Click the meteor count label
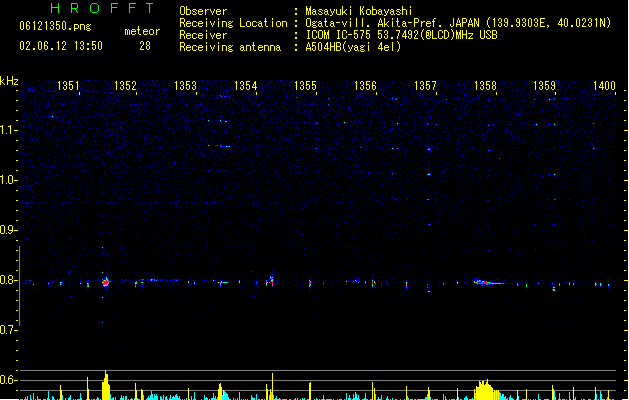The height and width of the screenshot is (400, 629). pyautogui.click(x=142, y=31)
